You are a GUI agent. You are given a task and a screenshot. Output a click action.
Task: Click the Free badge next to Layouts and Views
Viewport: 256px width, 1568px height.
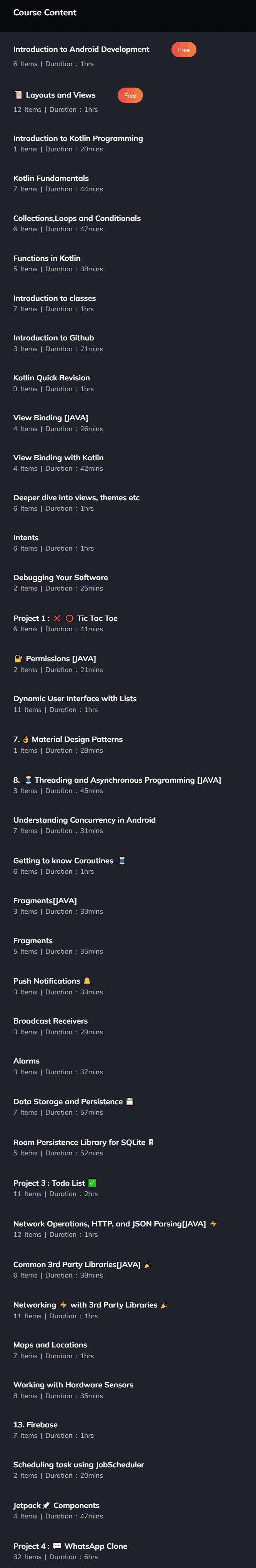tap(130, 96)
